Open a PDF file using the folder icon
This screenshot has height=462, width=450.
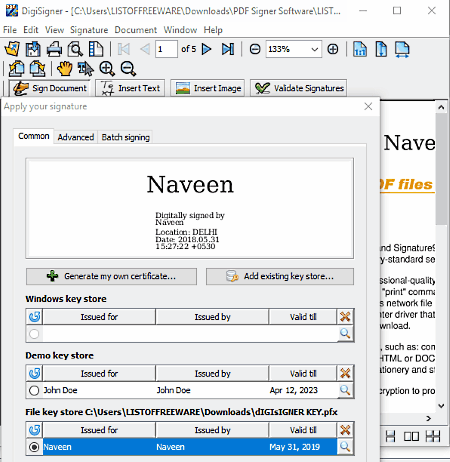[12, 49]
